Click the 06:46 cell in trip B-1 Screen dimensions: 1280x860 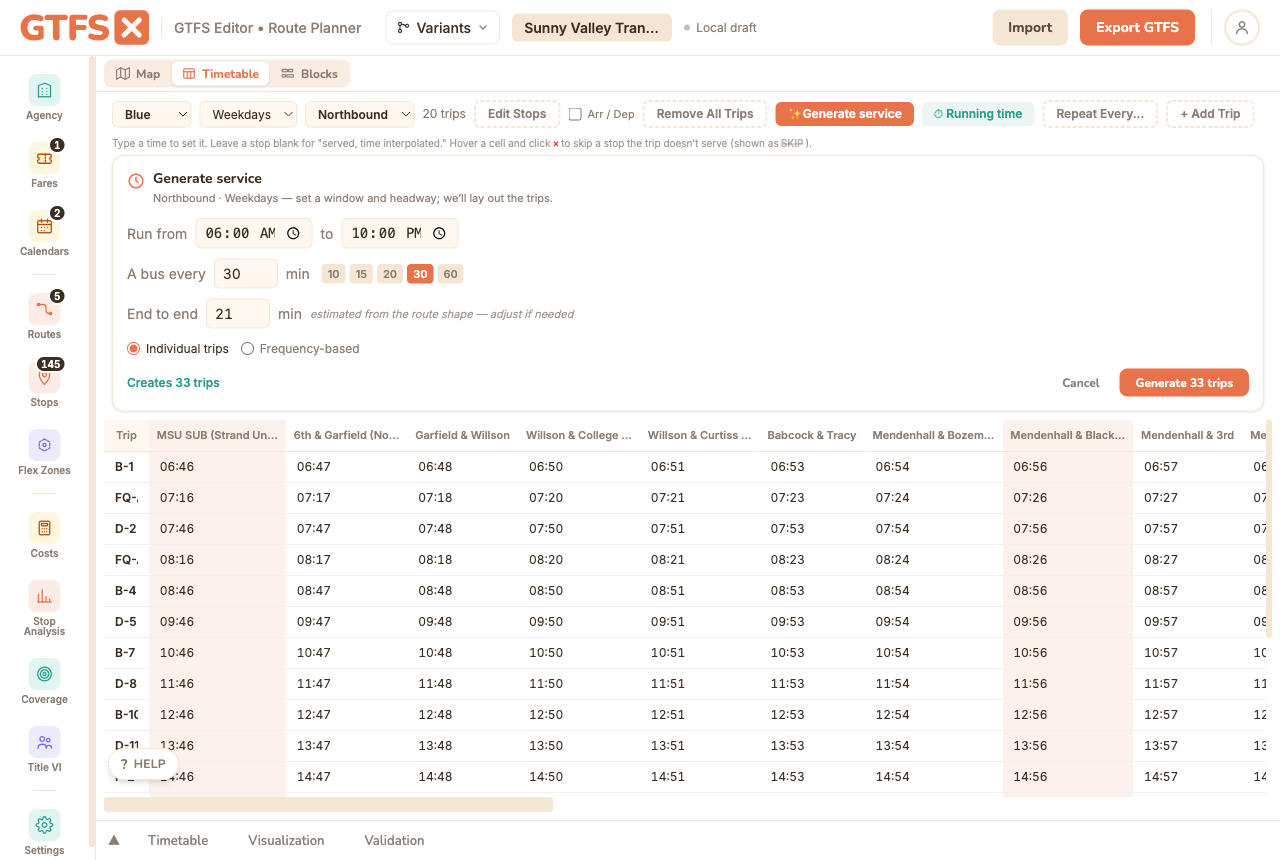coord(217,467)
